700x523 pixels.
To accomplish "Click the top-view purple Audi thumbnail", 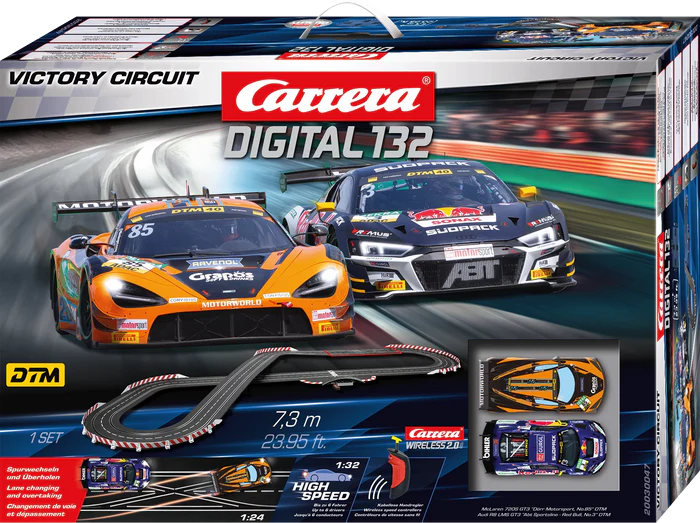I will (544, 448).
